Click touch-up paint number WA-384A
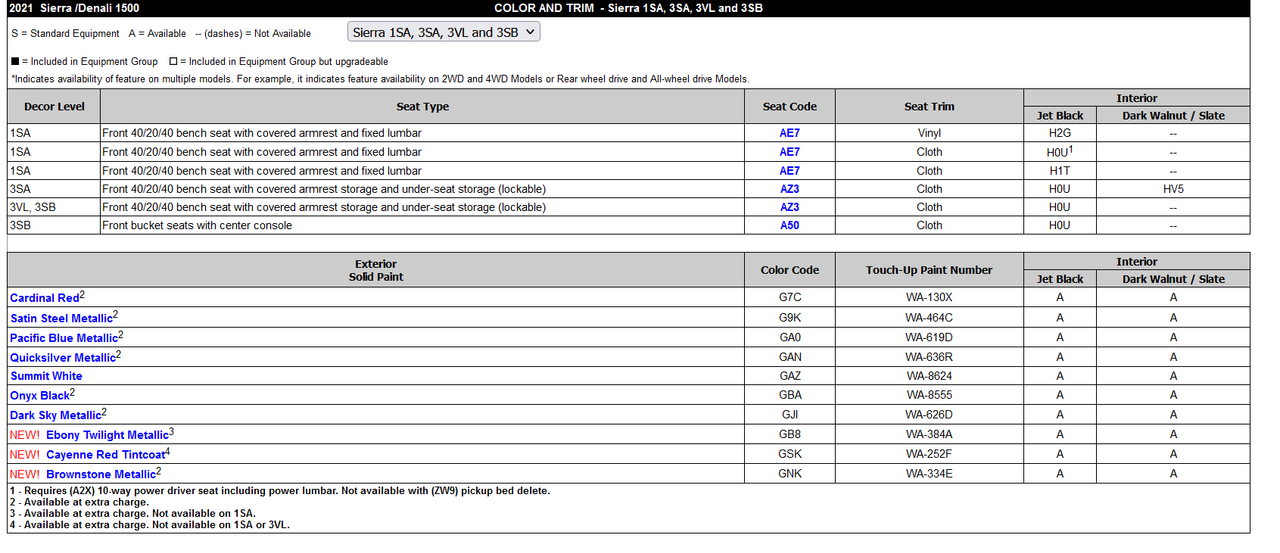Screen dimensions: 1280x553 pyautogui.click(x=929, y=435)
